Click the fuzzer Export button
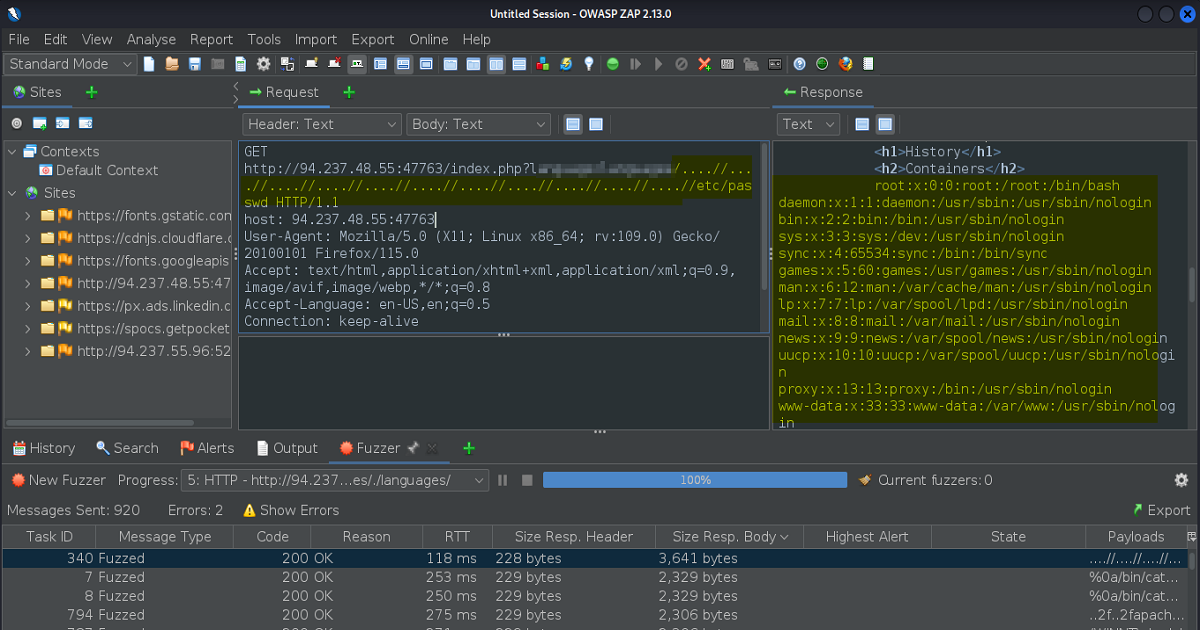 pos(1161,510)
